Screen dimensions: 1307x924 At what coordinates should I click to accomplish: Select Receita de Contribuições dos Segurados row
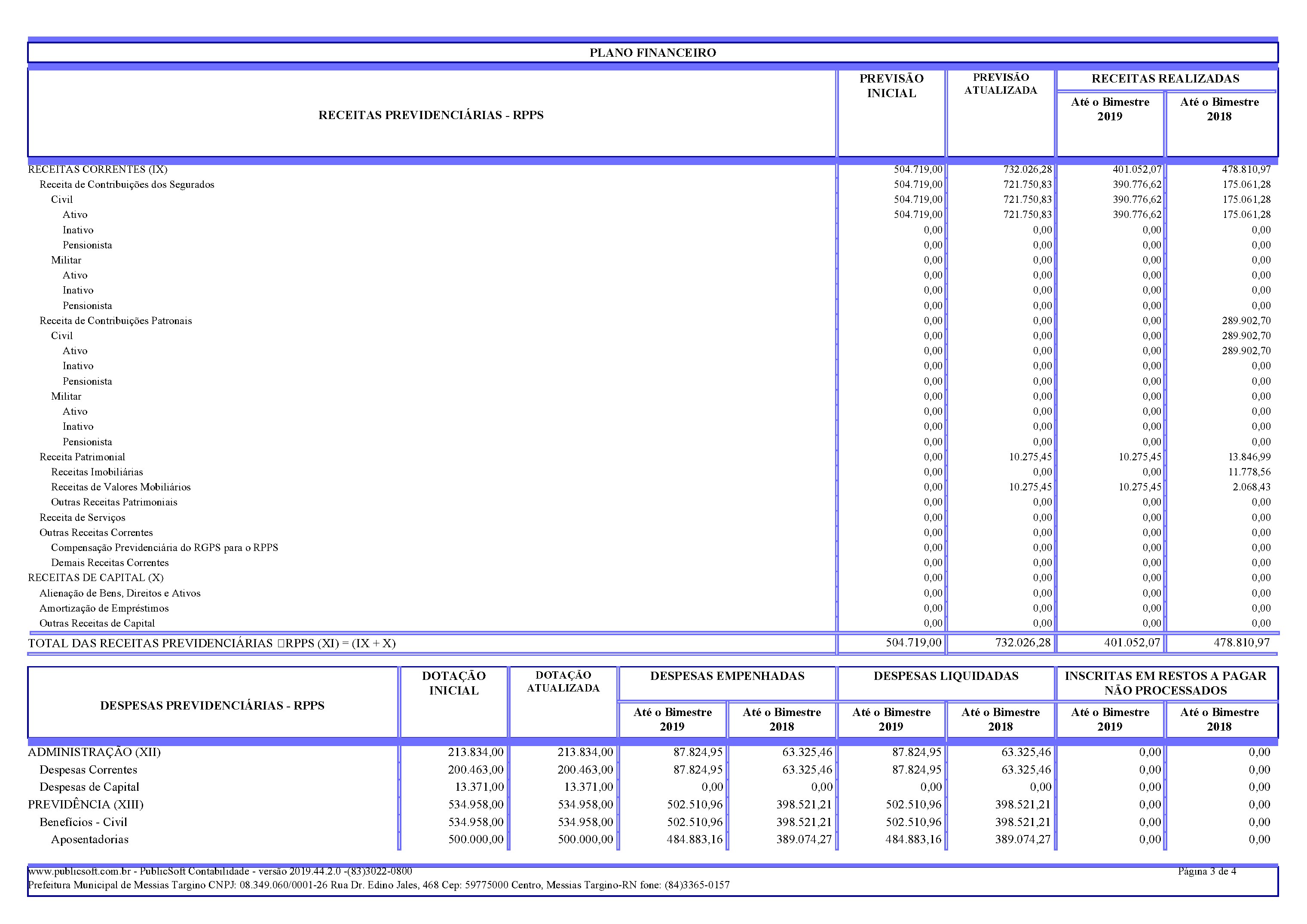tap(126, 184)
